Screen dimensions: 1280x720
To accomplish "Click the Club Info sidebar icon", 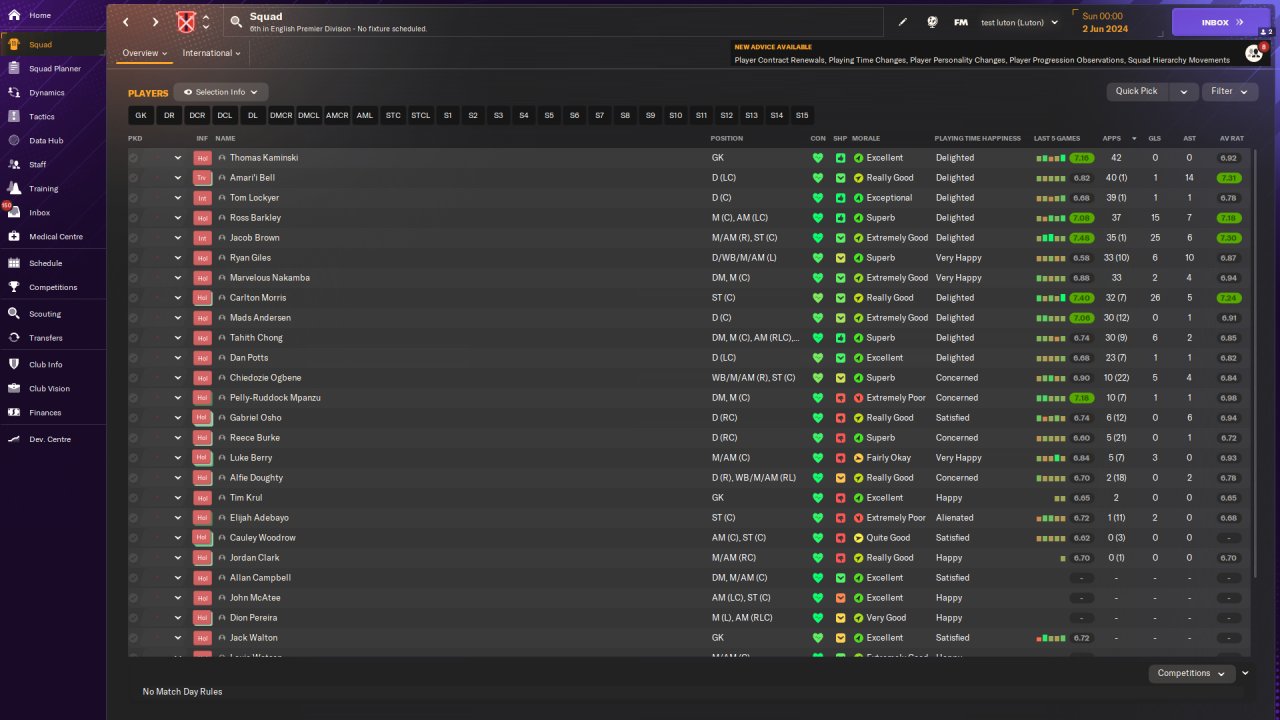I will click(14, 365).
